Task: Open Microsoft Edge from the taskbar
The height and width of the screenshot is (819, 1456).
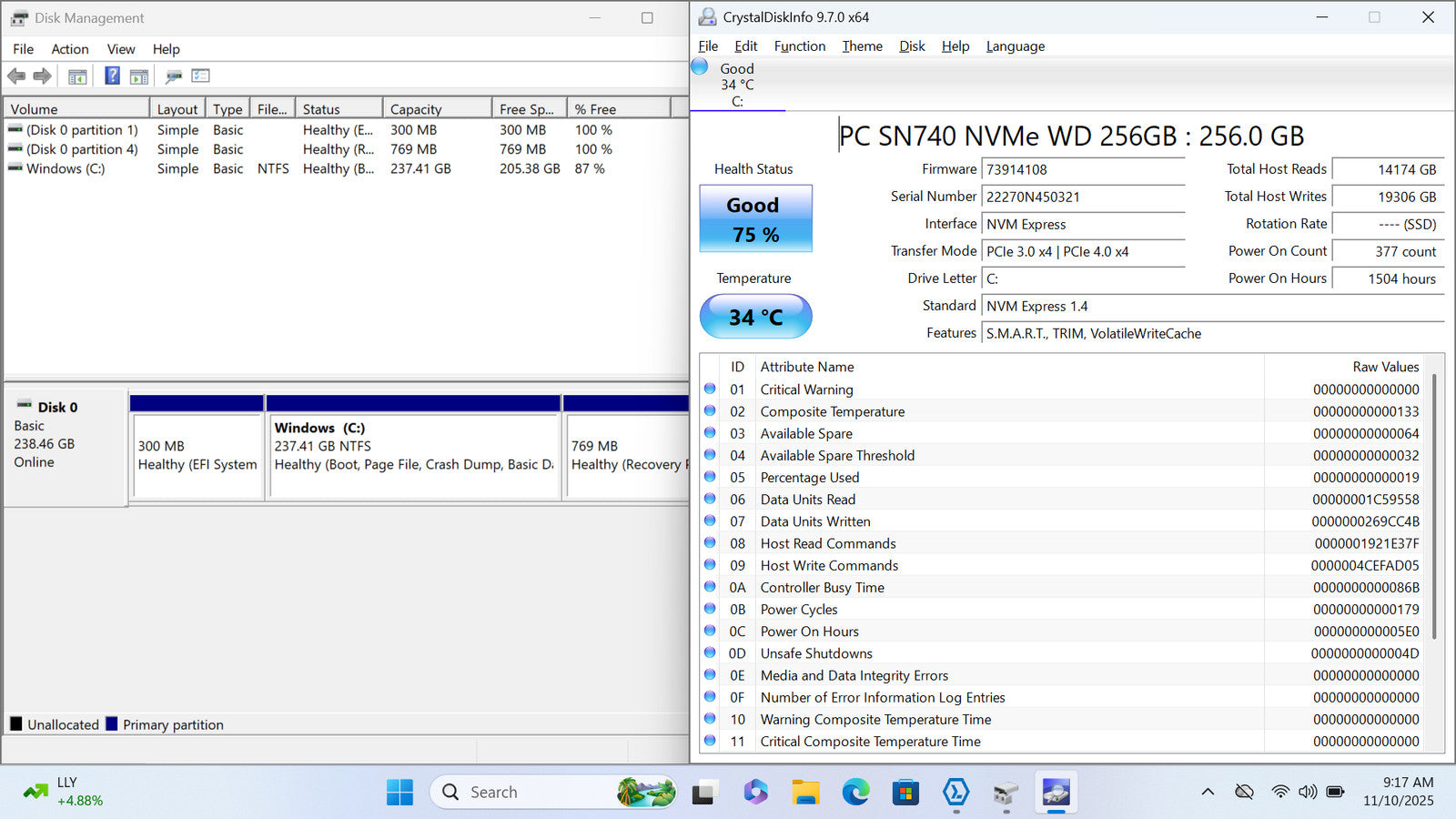Action: click(x=855, y=793)
